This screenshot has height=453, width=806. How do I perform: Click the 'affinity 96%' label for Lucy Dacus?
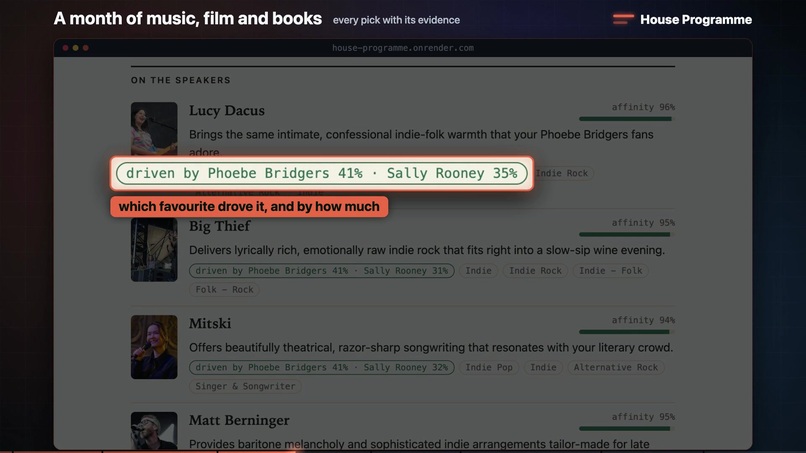pyautogui.click(x=643, y=107)
